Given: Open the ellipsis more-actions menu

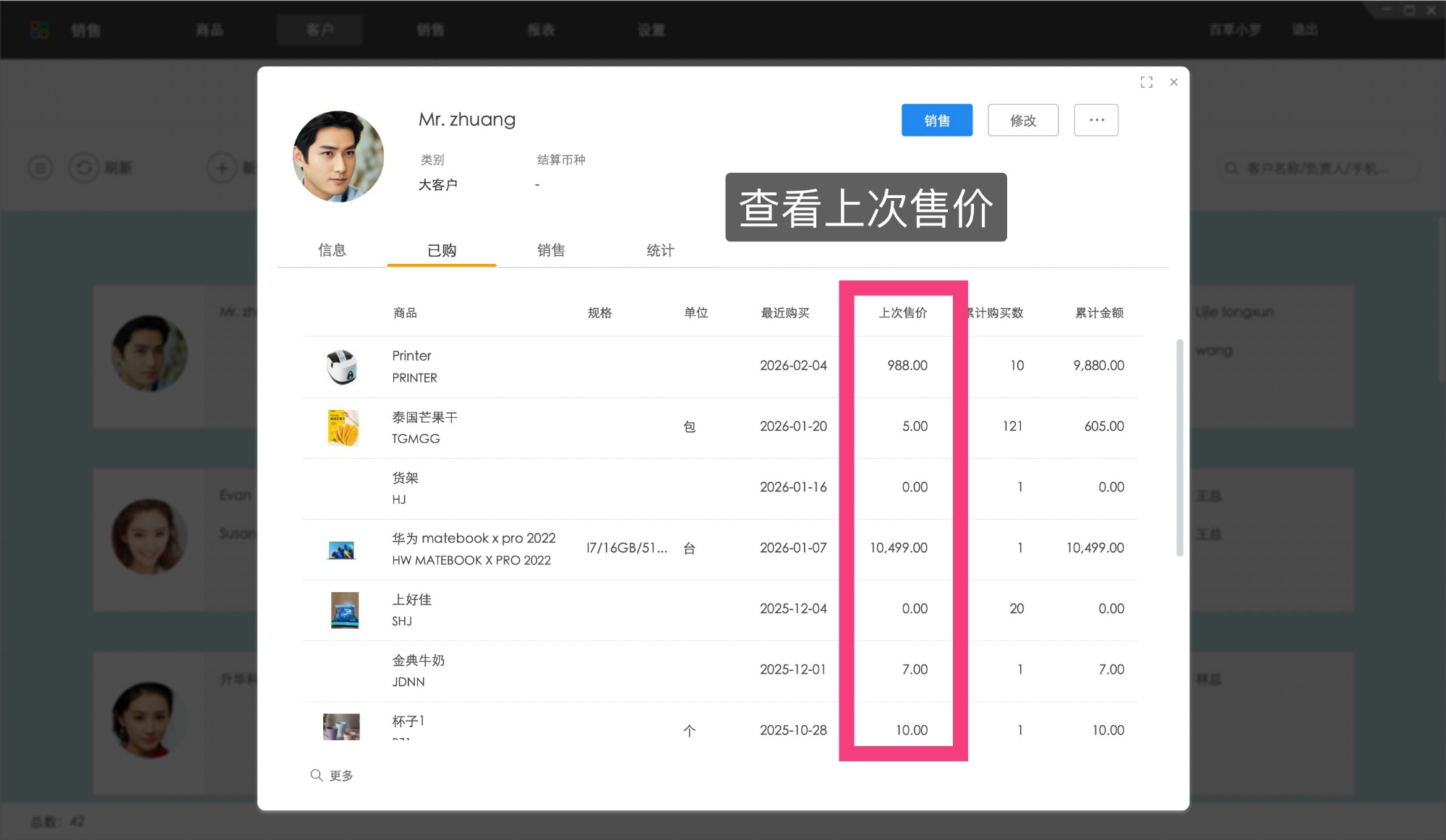Looking at the screenshot, I should coord(1096,120).
